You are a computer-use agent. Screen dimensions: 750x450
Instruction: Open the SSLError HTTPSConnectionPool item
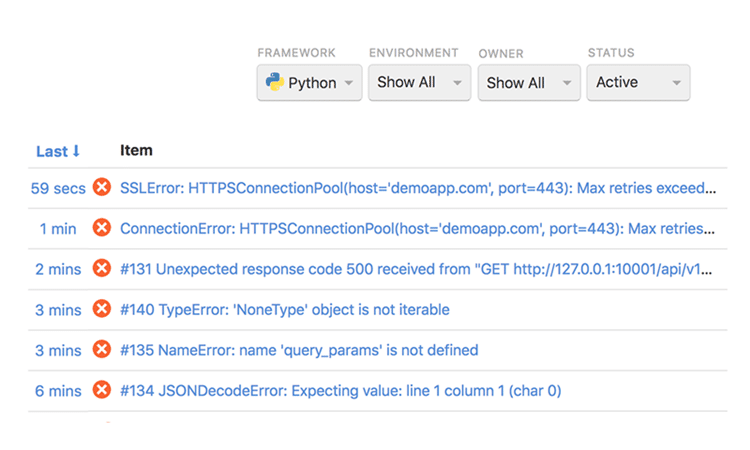tap(418, 188)
